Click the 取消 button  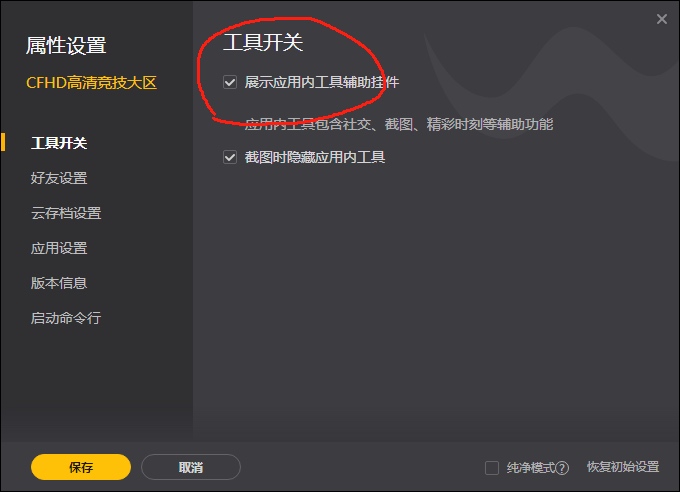tap(191, 467)
